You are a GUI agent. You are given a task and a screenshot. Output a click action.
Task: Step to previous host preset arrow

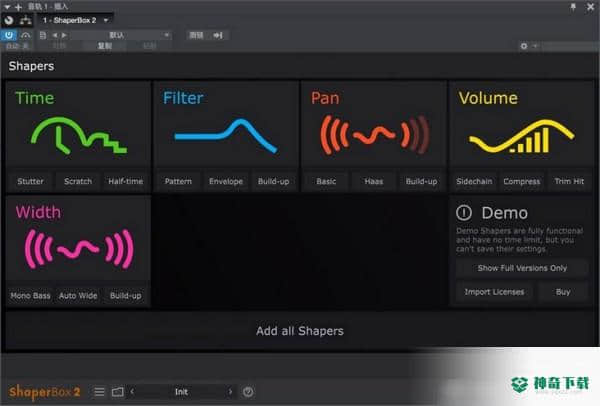55,35
